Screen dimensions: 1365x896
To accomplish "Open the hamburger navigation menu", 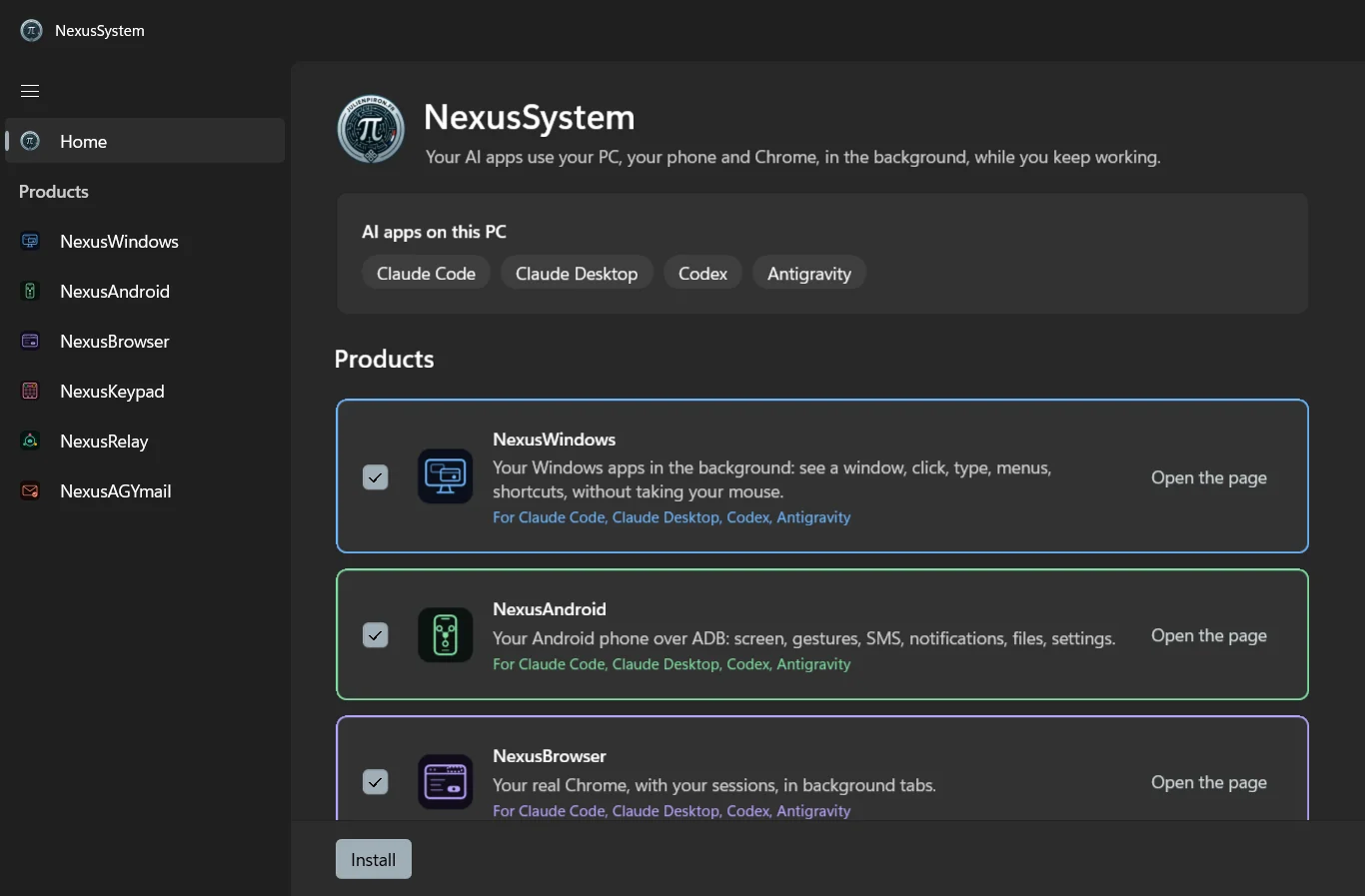I will 30,91.
